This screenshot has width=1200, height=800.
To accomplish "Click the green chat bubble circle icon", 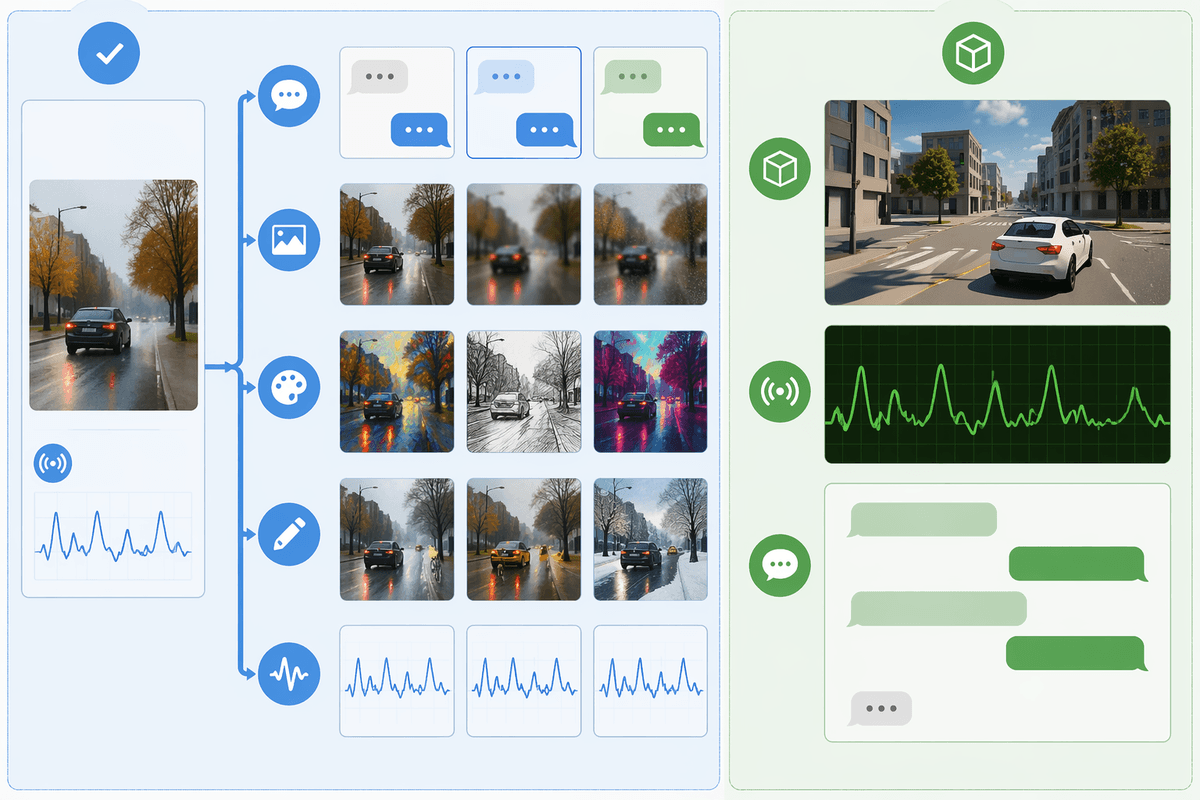I will [x=779, y=567].
